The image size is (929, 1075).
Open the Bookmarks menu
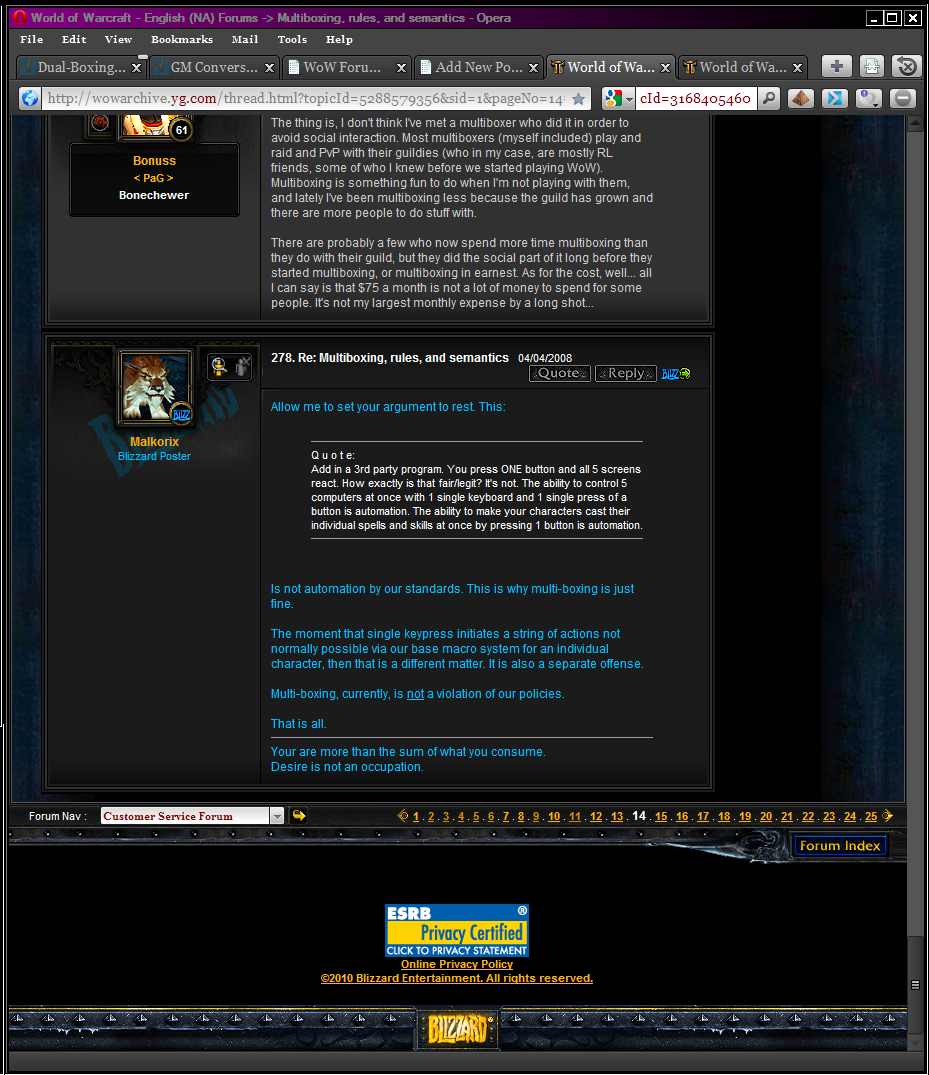(x=182, y=39)
